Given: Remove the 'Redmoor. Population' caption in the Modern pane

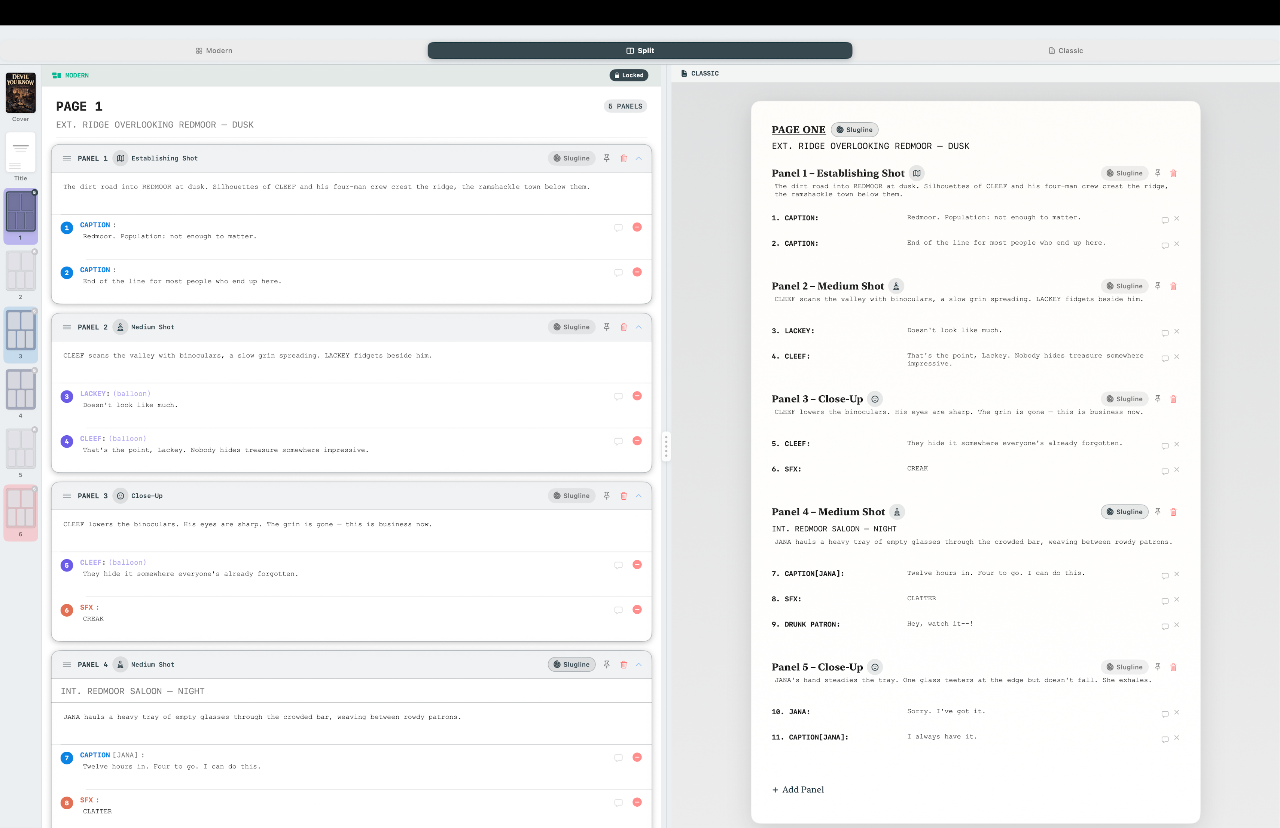Looking at the screenshot, I should pos(637,227).
